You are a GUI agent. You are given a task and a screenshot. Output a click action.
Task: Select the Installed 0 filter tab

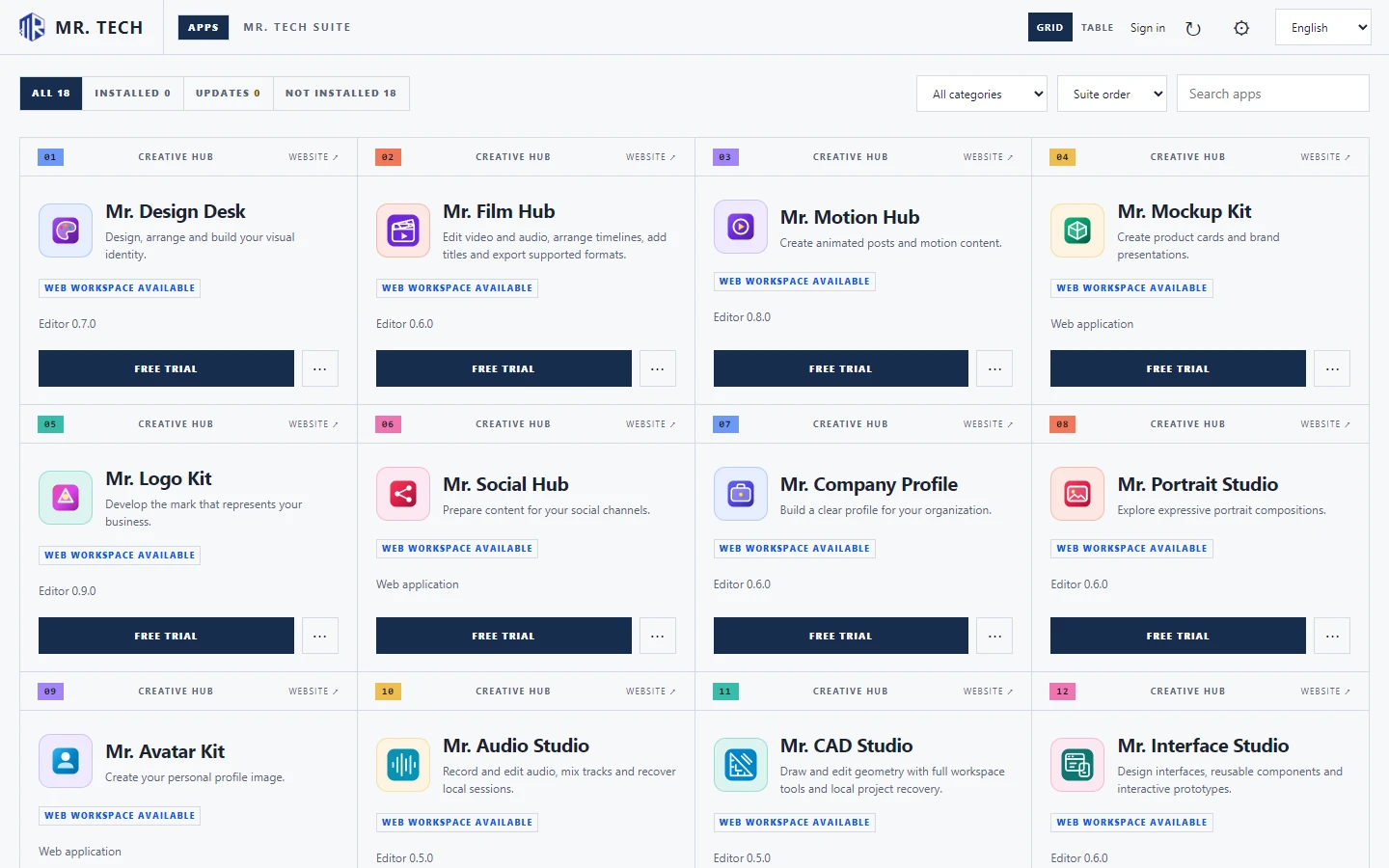pos(132,94)
